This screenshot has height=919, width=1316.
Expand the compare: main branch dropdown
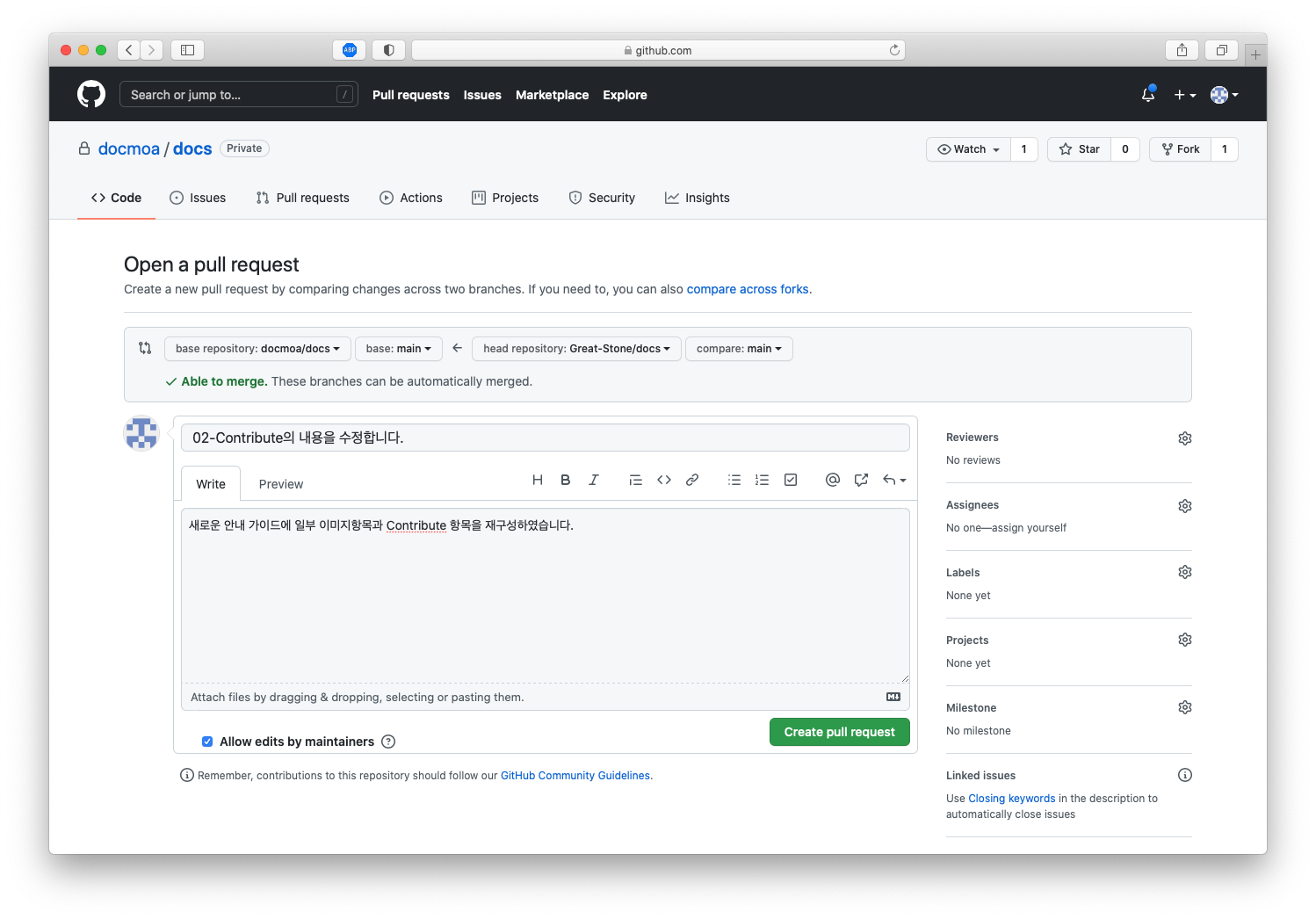pyautogui.click(x=739, y=349)
